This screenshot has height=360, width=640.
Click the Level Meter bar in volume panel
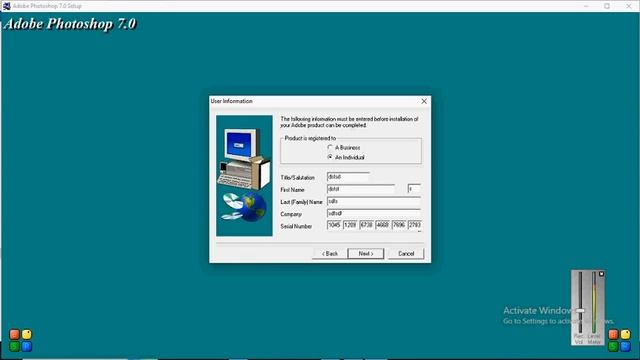click(x=594, y=303)
